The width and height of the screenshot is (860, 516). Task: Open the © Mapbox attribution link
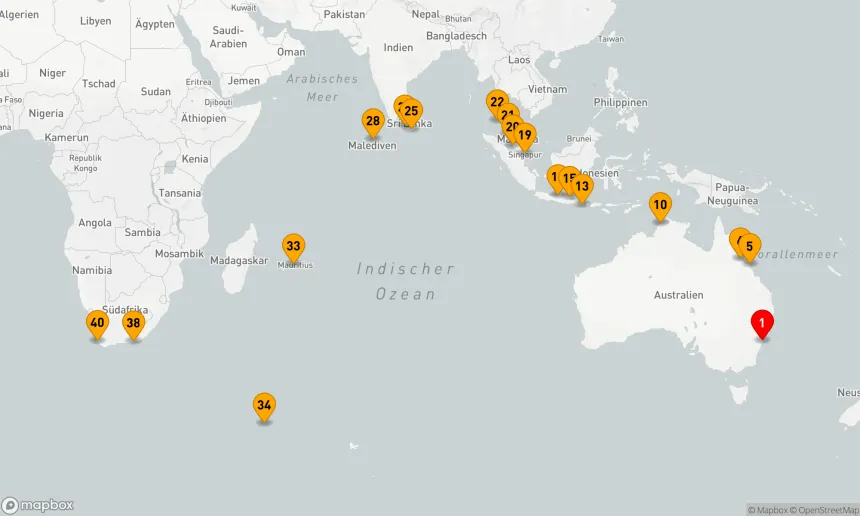click(x=767, y=510)
